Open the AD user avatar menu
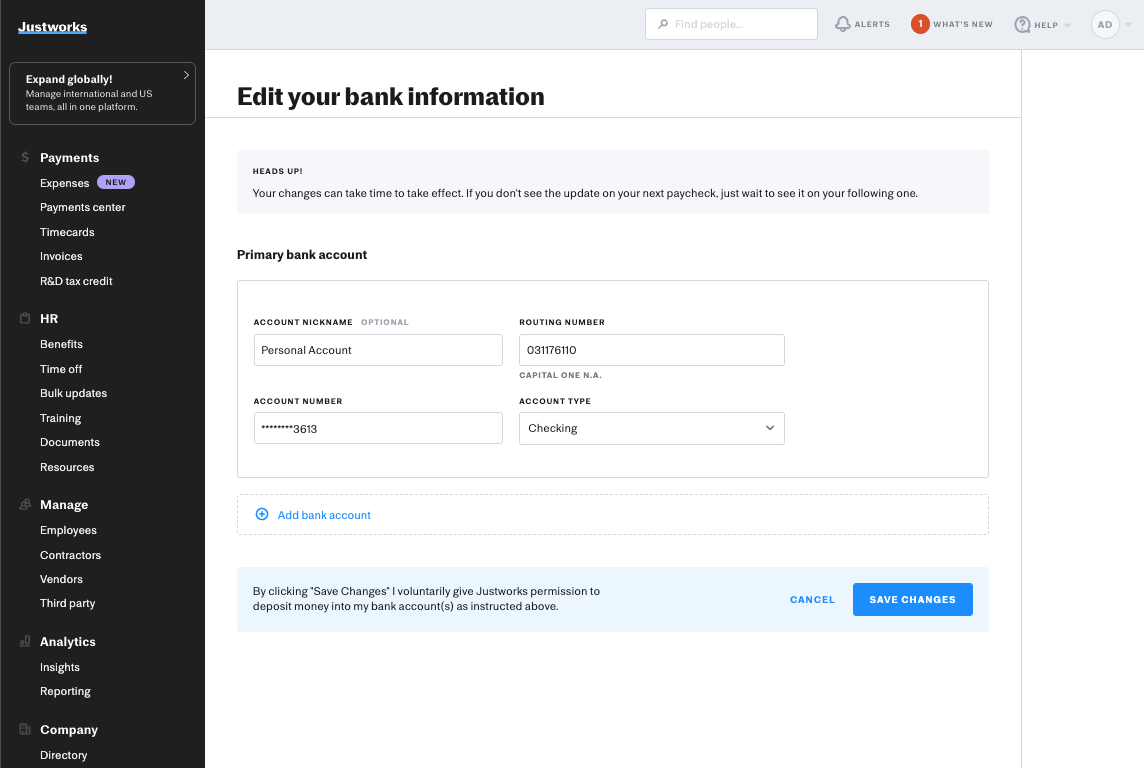The width and height of the screenshot is (1144, 768). coord(1105,25)
